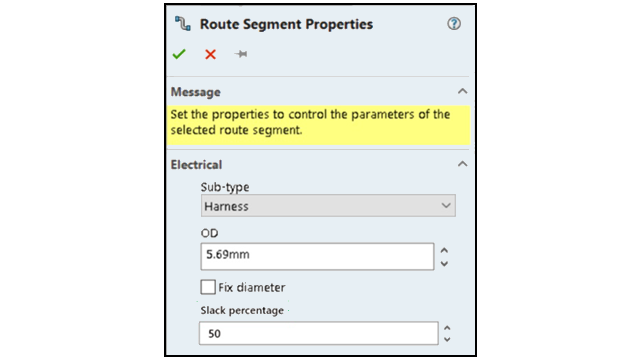Decrease Slack percentage with down arrow
This screenshot has height=360, width=640.
pos(447,339)
